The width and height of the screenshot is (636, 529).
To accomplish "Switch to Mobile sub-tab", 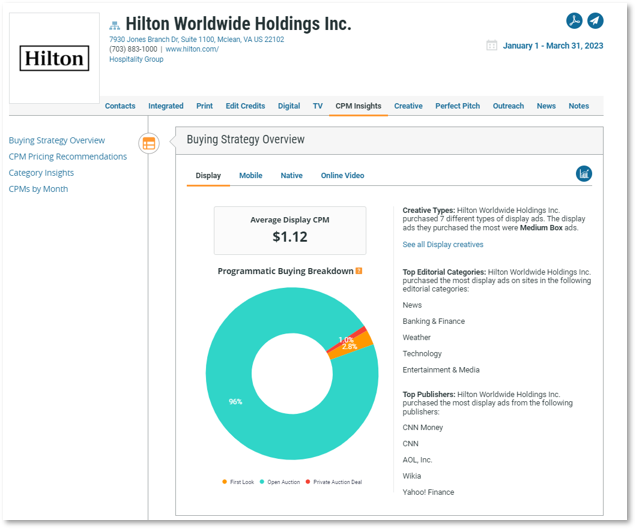I will tap(251, 176).
